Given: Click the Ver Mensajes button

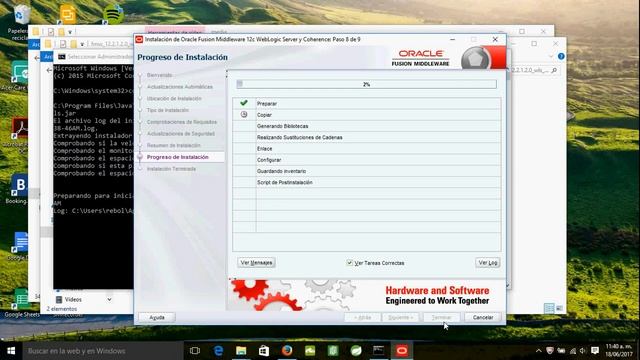Looking at the screenshot, I should pyautogui.click(x=256, y=262).
